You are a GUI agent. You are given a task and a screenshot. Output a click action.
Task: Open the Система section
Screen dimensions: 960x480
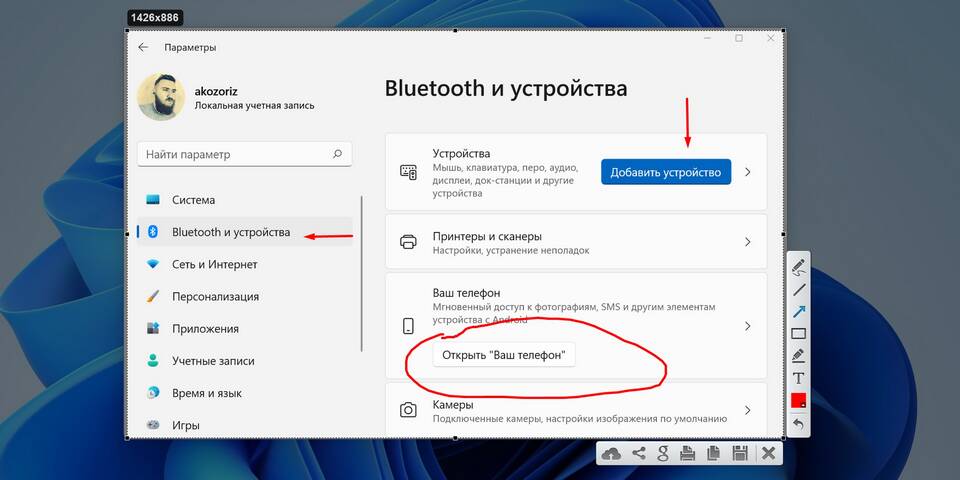tap(245, 200)
